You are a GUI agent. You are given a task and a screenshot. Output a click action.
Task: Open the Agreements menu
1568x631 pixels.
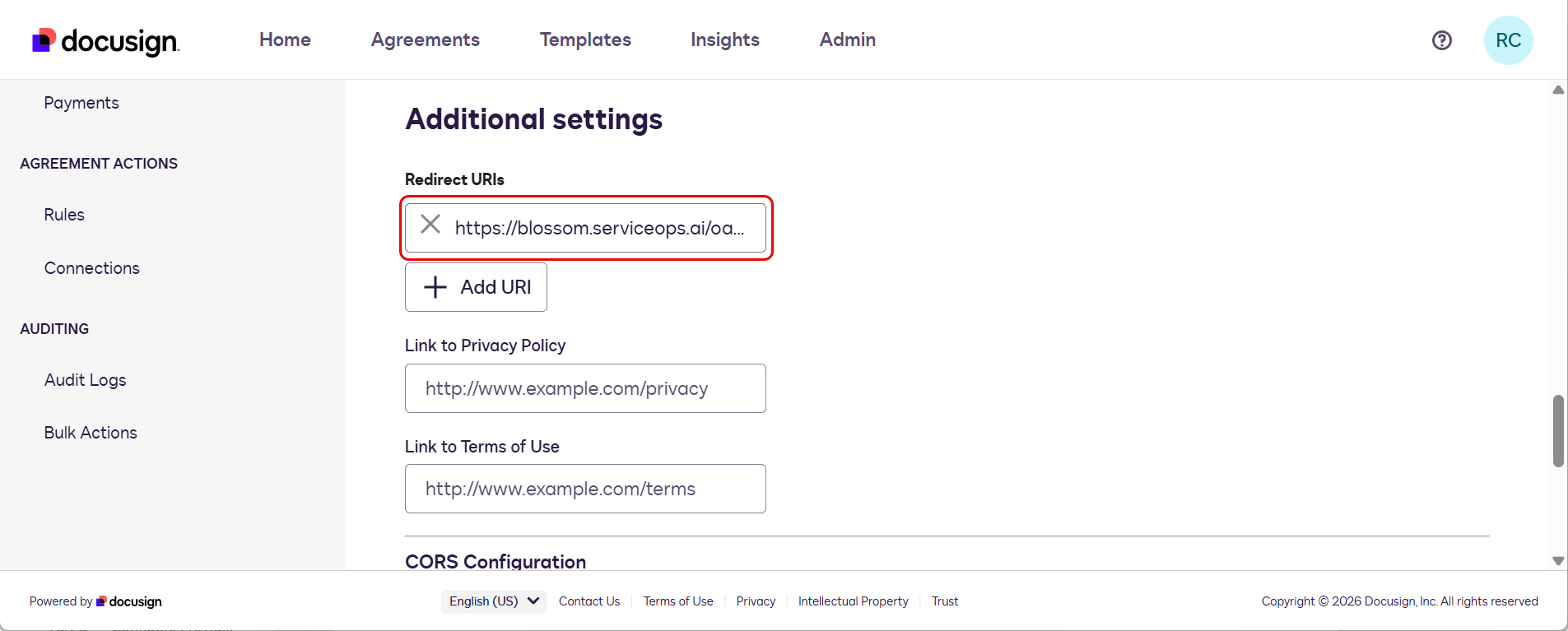(x=425, y=39)
